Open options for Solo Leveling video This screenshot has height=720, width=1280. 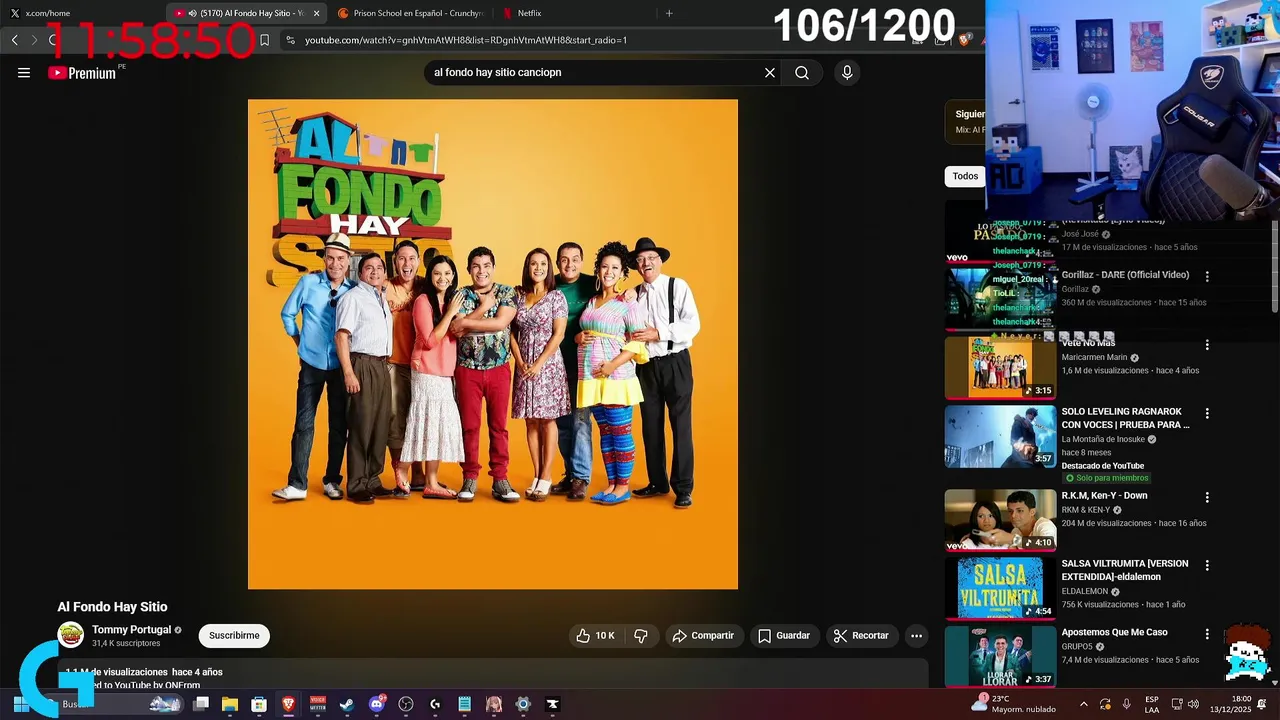coord(1207,413)
